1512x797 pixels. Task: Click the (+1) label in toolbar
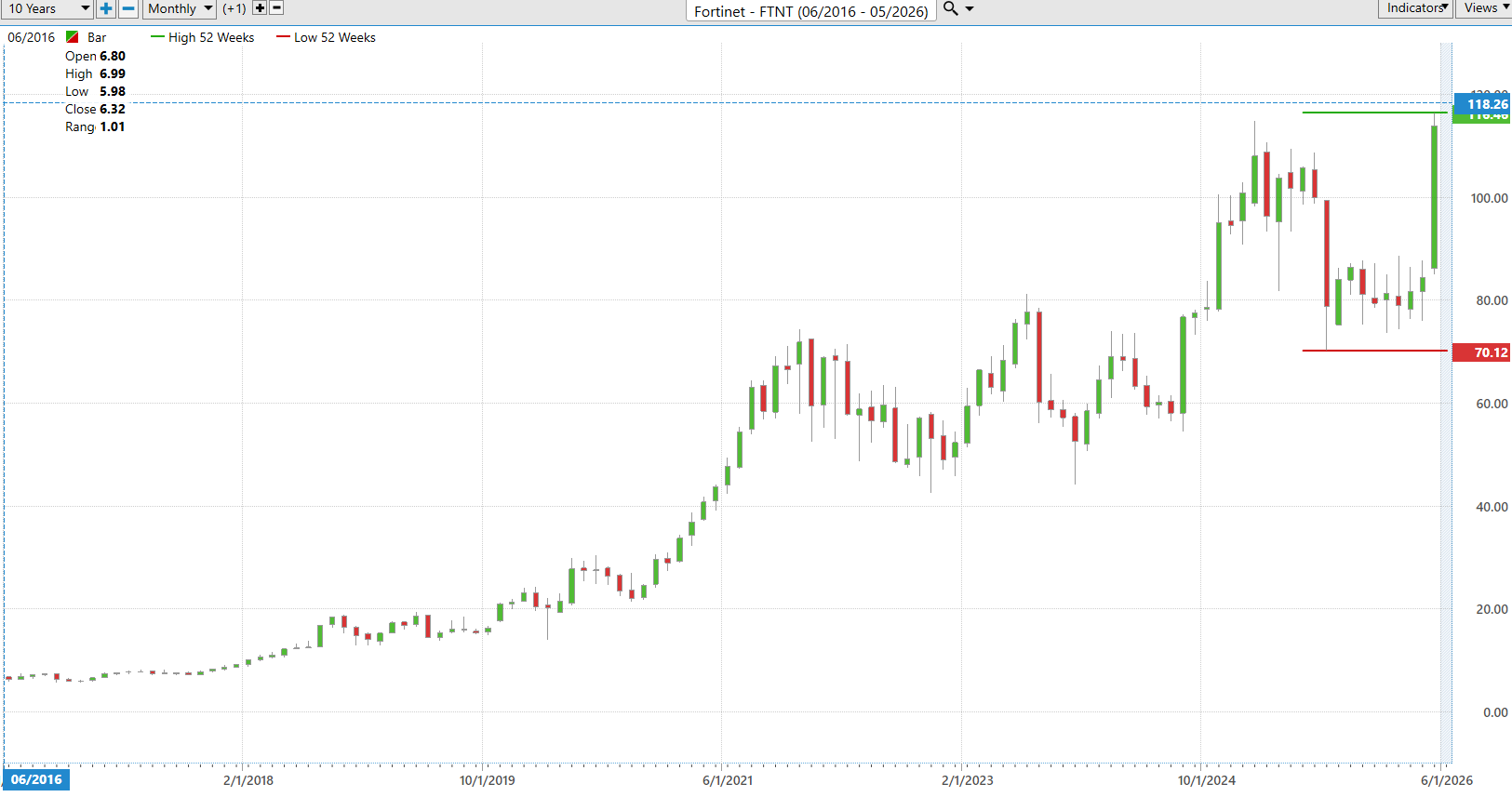click(x=234, y=8)
